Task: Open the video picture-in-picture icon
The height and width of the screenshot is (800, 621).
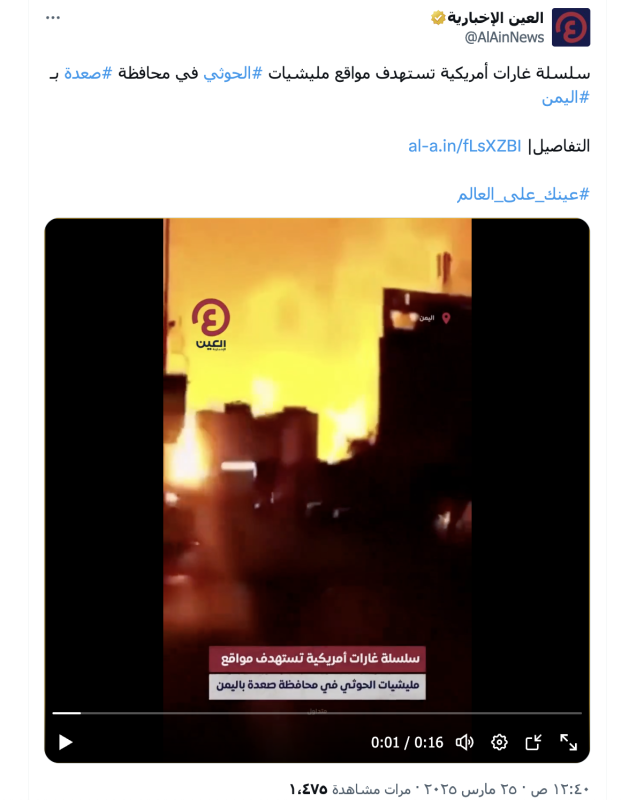Action: pyautogui.click(x=534, y=742)
